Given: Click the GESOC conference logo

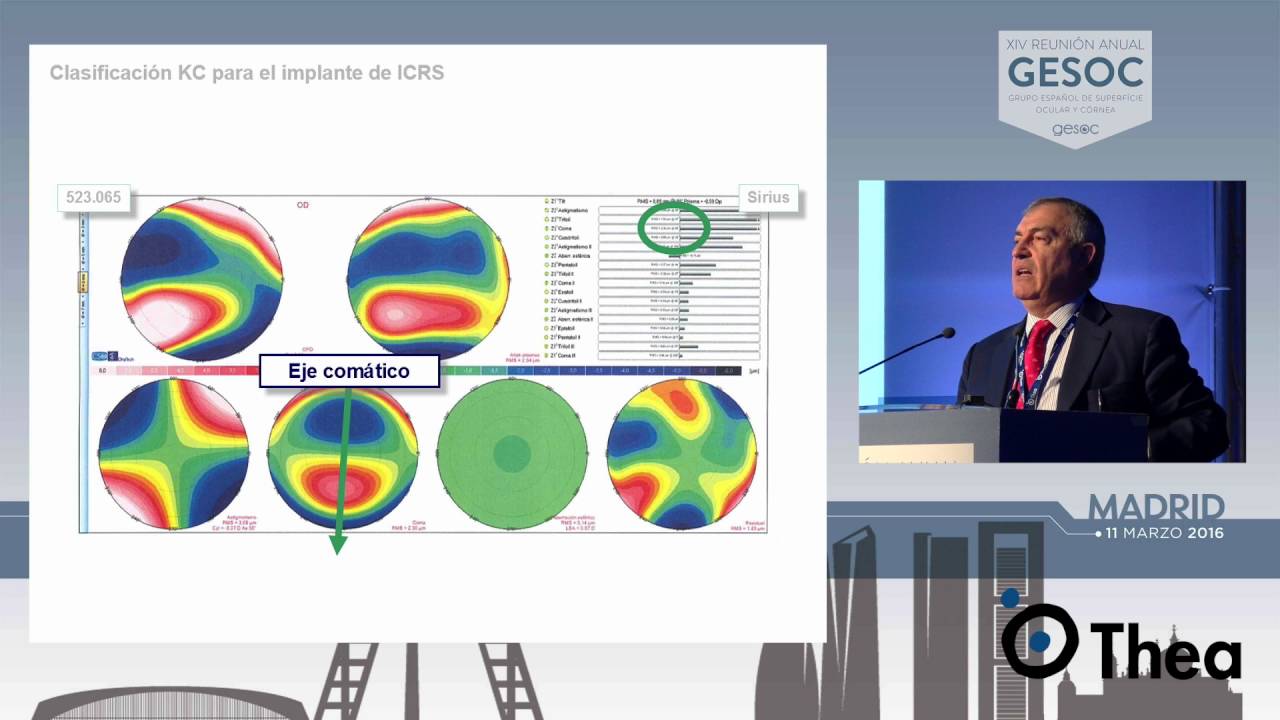Looking at the screenshot, I should 1075,88.
